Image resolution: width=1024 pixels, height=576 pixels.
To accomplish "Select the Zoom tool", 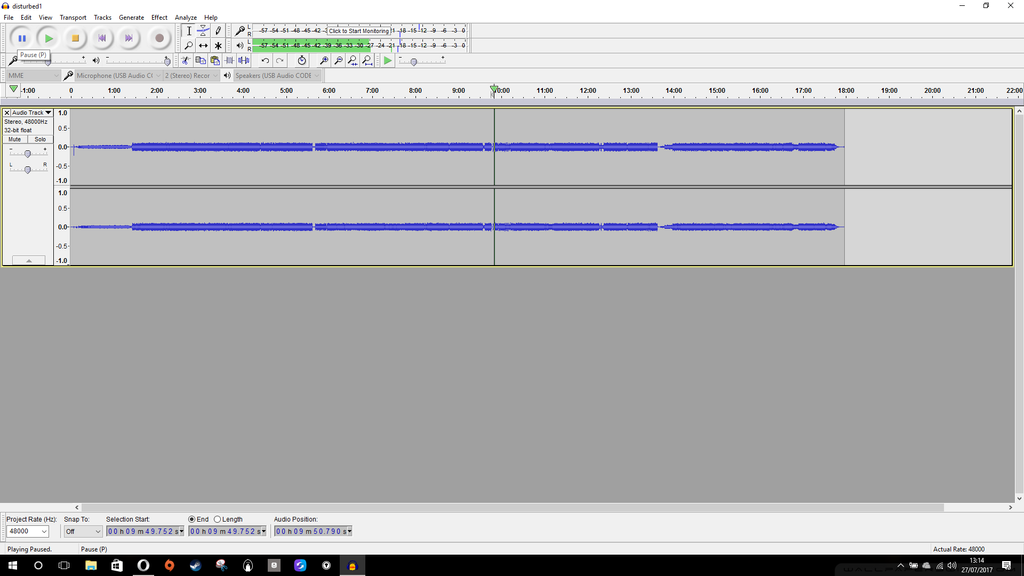I will 189,45.
